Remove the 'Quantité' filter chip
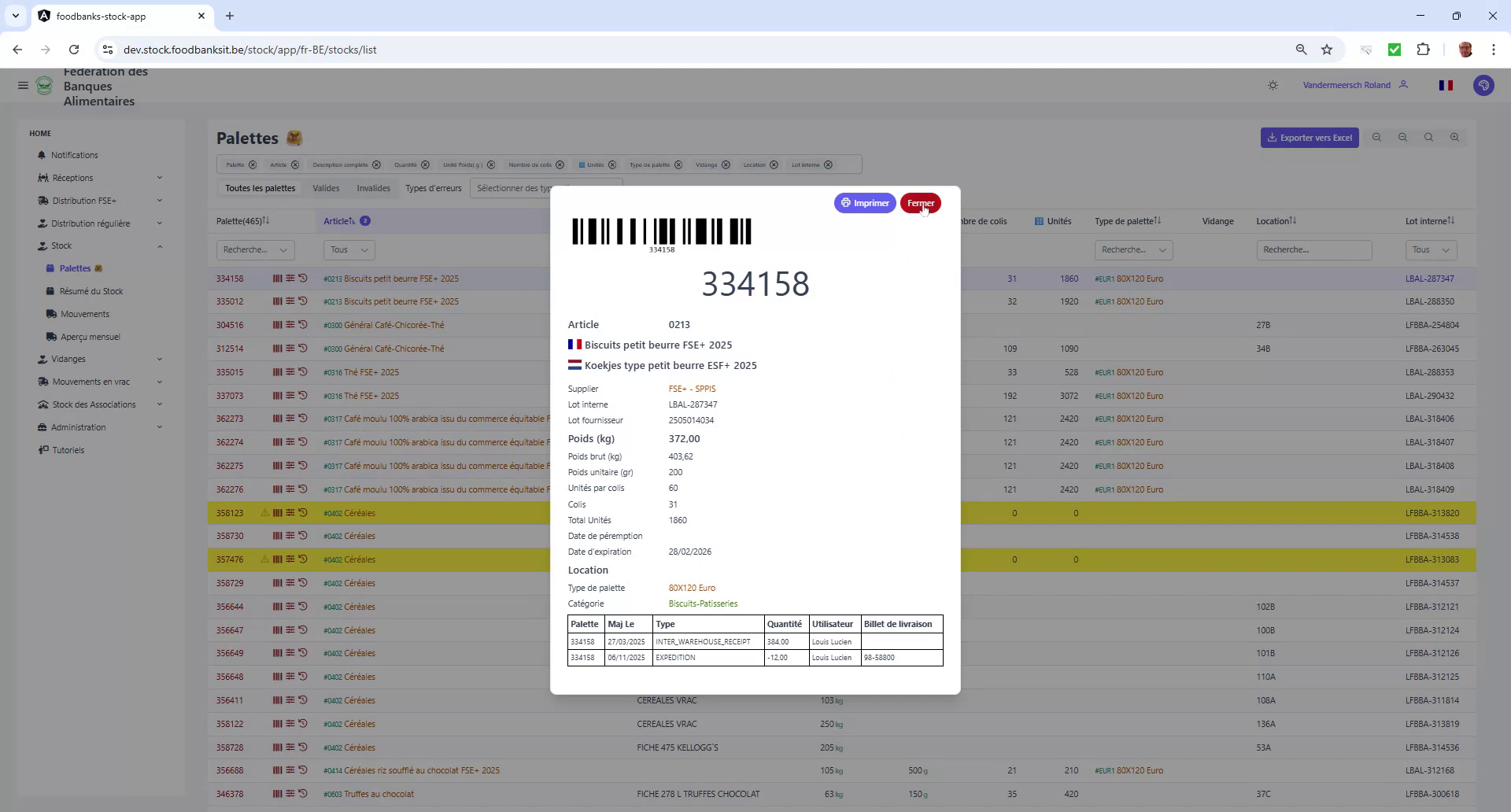This screenshot has width=1511, height=812. [425, 164]
